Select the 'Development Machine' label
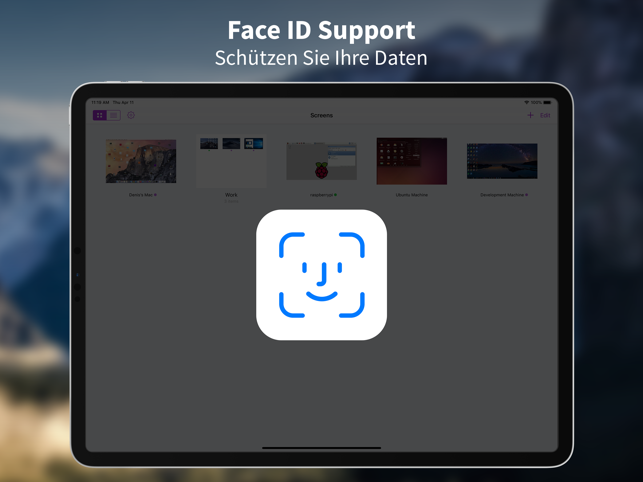Viewport: 643px width, 482px height. (x=502, y=195)
